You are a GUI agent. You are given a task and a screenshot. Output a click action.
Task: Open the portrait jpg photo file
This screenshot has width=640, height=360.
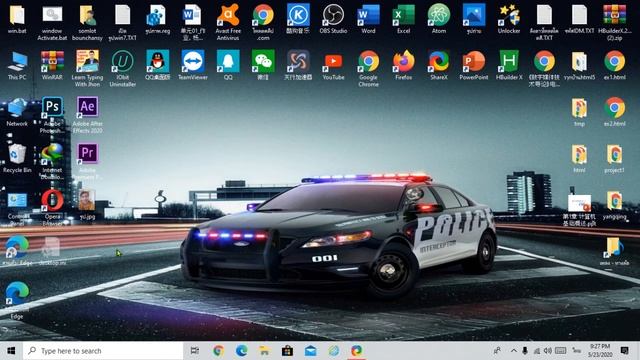click(87, 201)
